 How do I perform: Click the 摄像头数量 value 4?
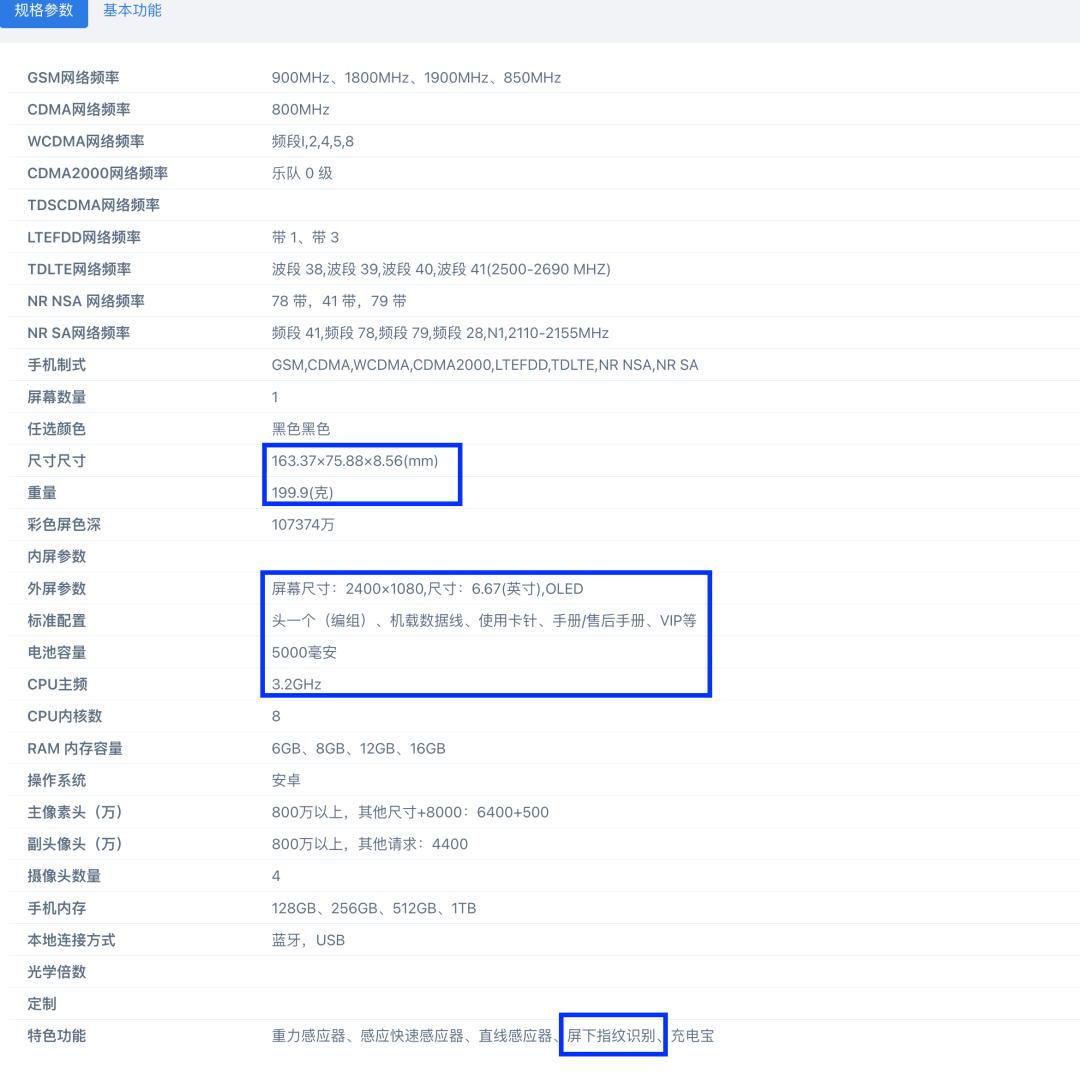click(275, 876)
